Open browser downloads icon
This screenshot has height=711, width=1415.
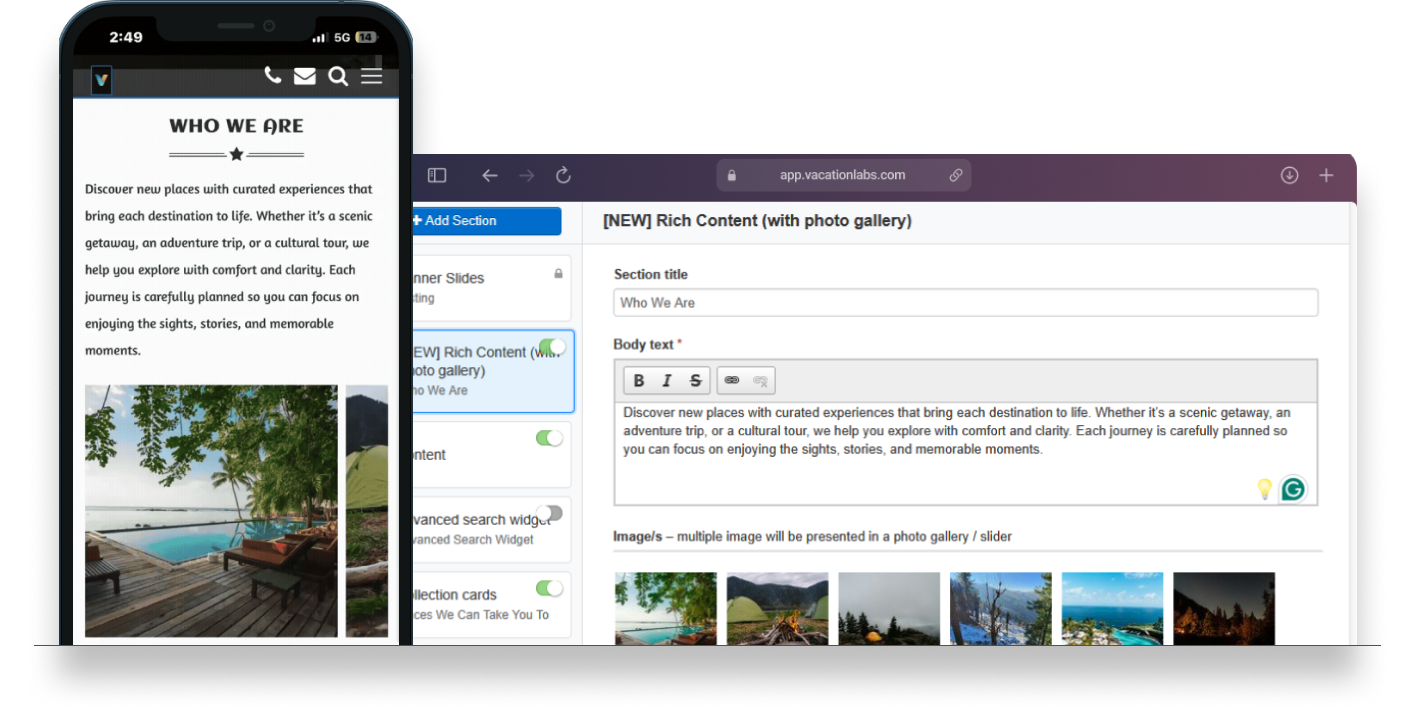(x=1289, y=175)
